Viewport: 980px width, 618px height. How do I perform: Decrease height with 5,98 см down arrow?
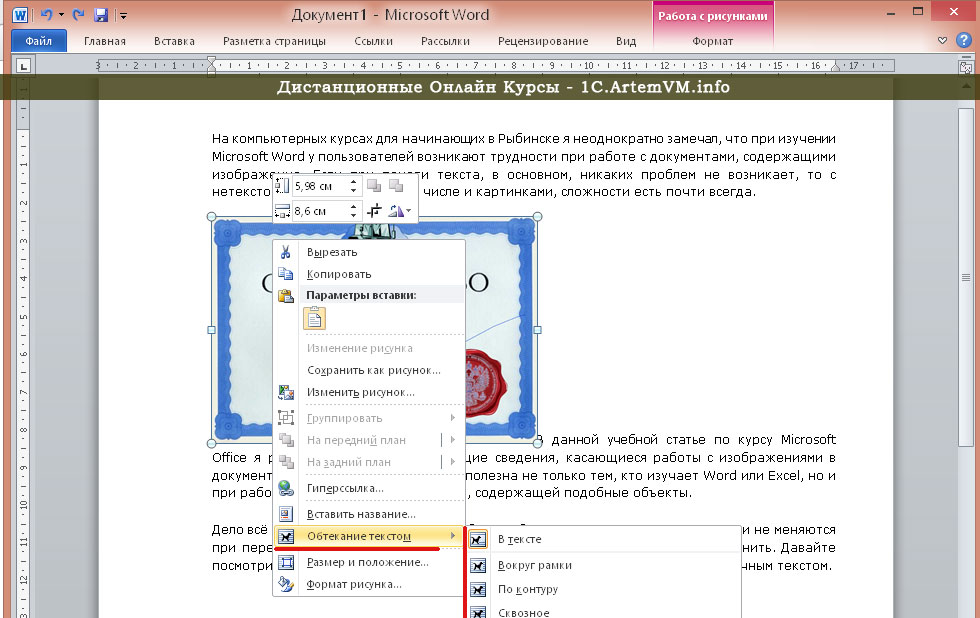point(354,190)
